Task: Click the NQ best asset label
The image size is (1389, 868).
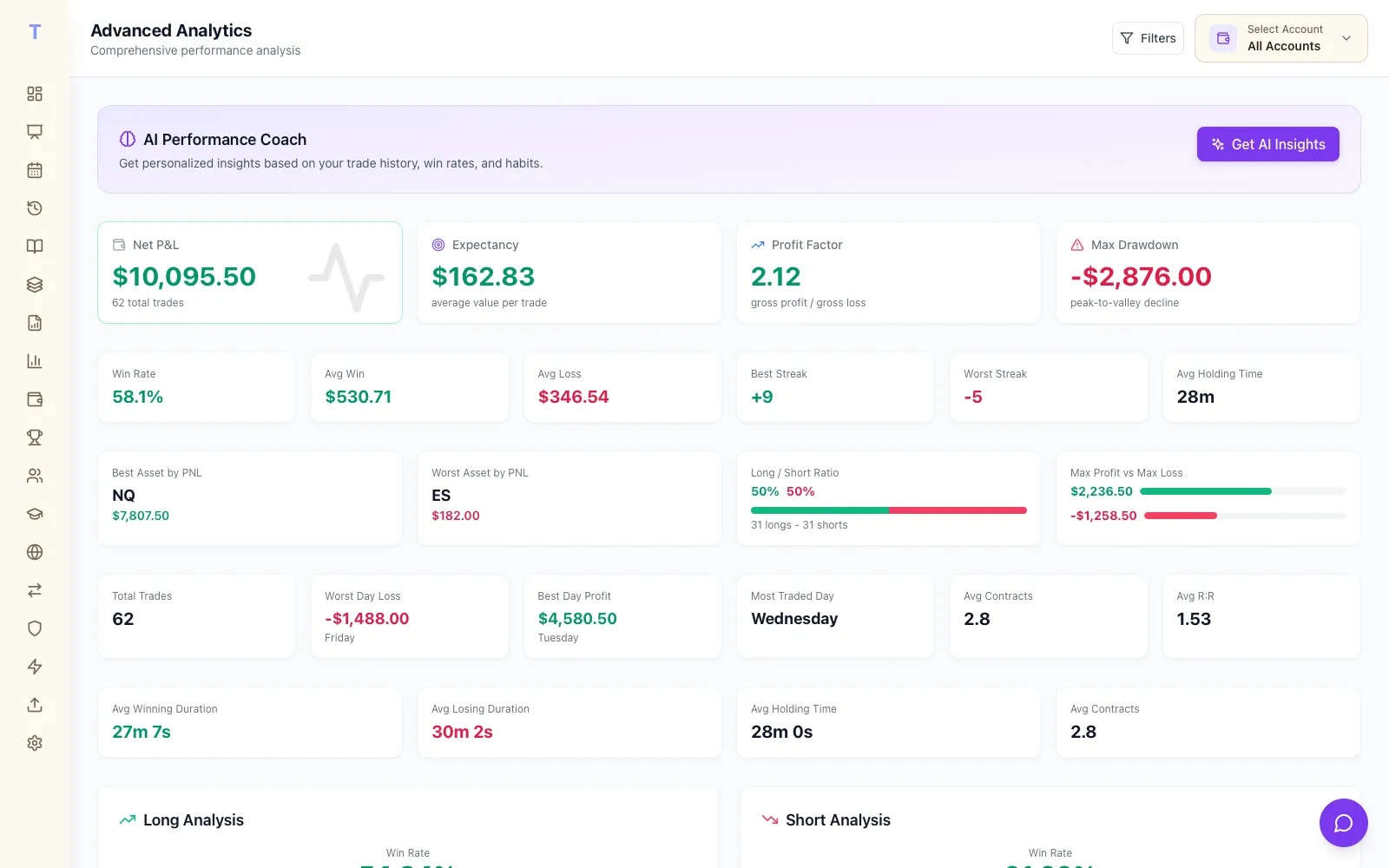Action: [123, 496]
